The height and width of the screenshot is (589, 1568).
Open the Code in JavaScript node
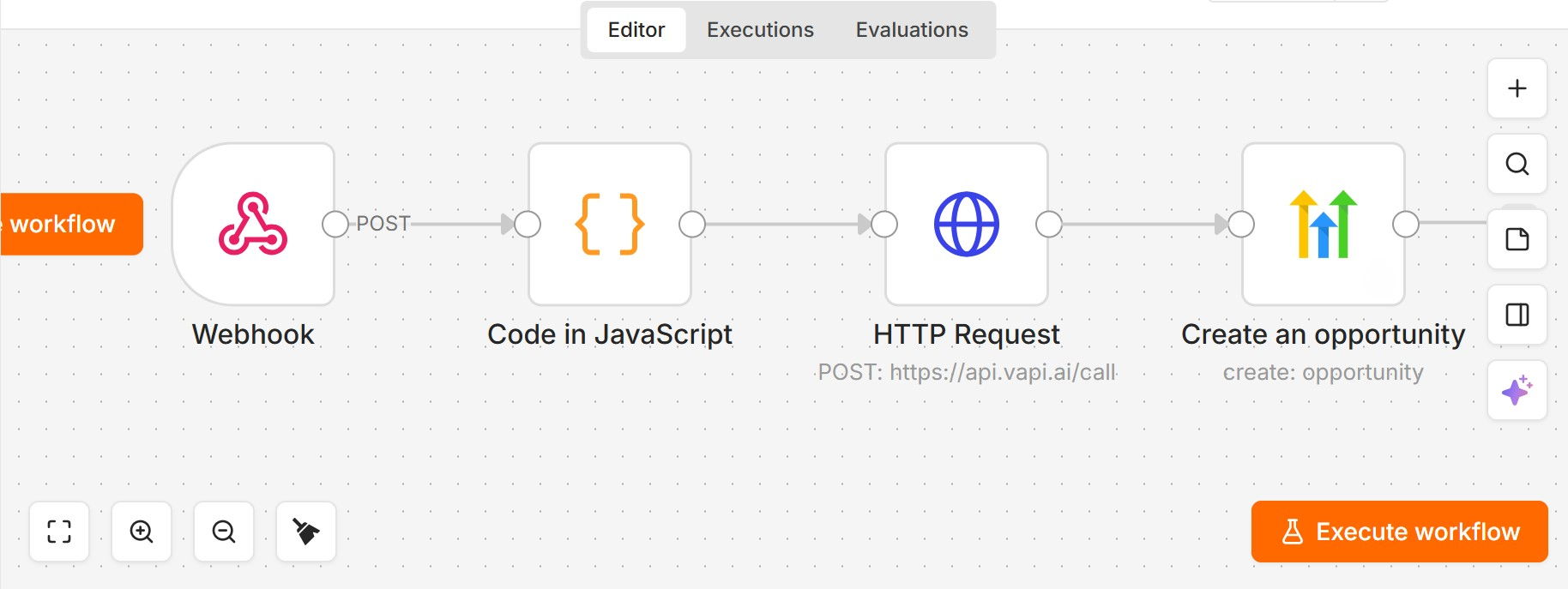[x=610, y=224]
